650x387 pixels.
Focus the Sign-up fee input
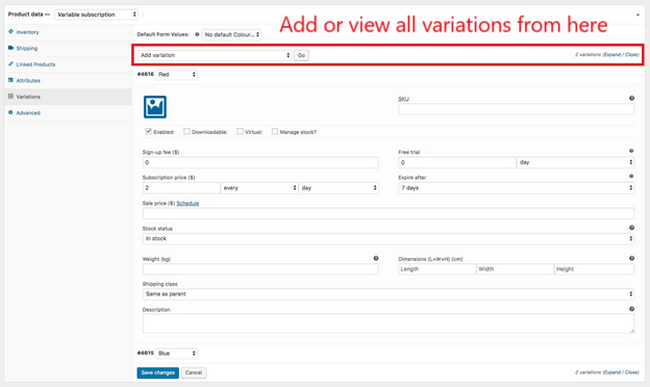click(260, 162)
